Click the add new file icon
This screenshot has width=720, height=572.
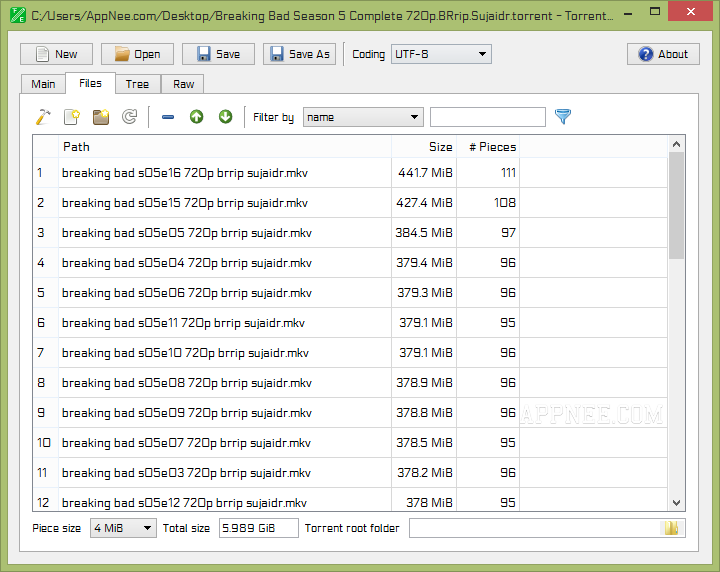(x=72, y=117)
